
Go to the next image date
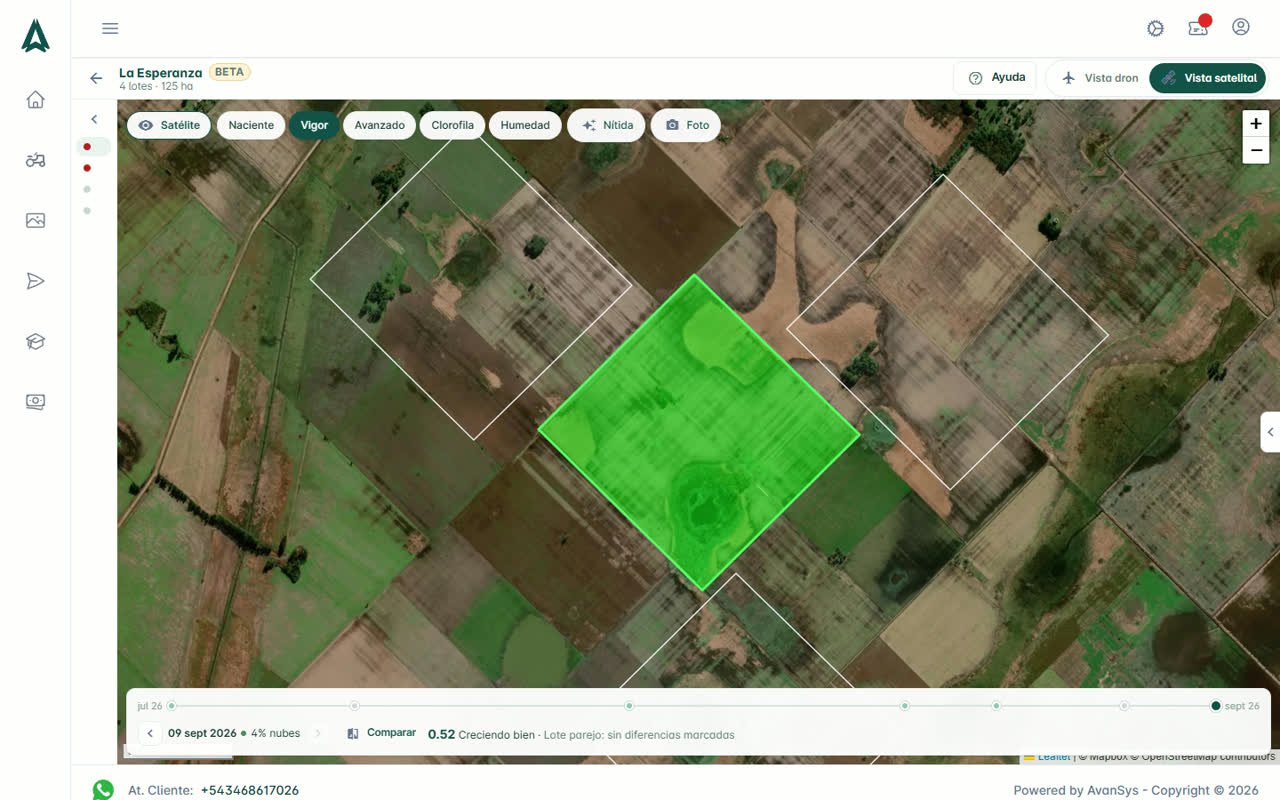(318, 733)
